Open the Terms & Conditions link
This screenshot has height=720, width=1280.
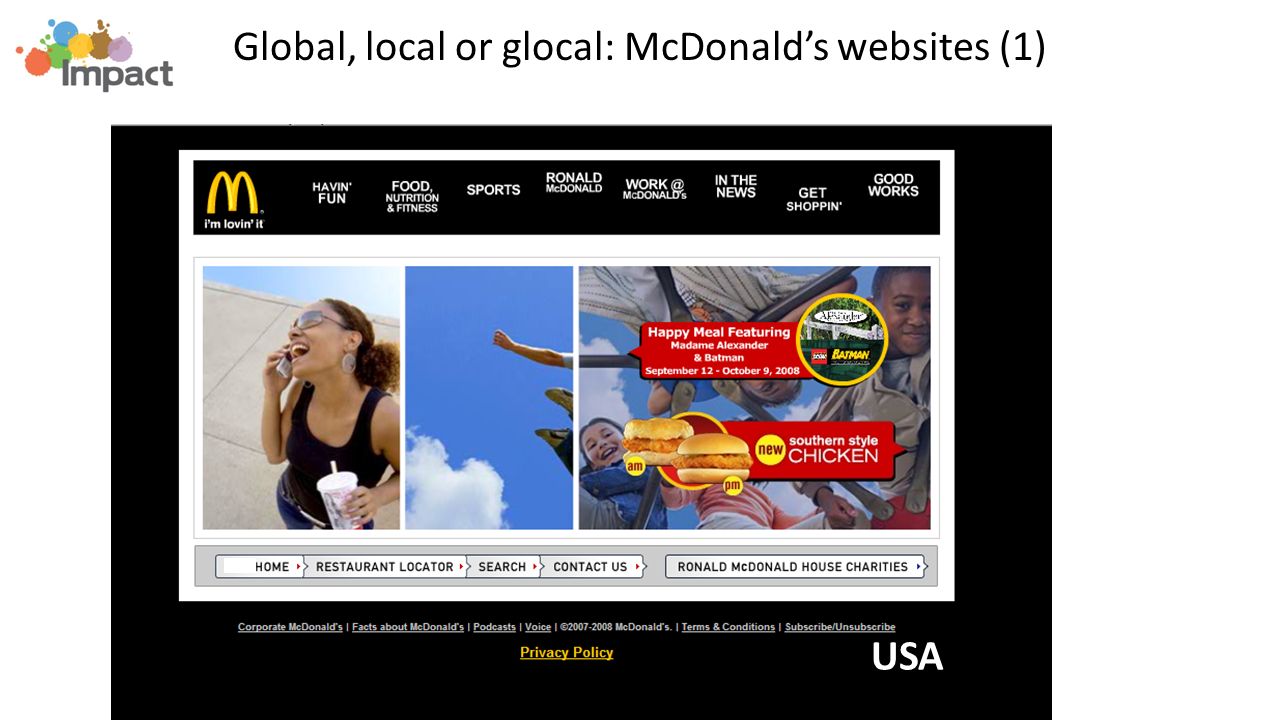click(x=728, y=627)
